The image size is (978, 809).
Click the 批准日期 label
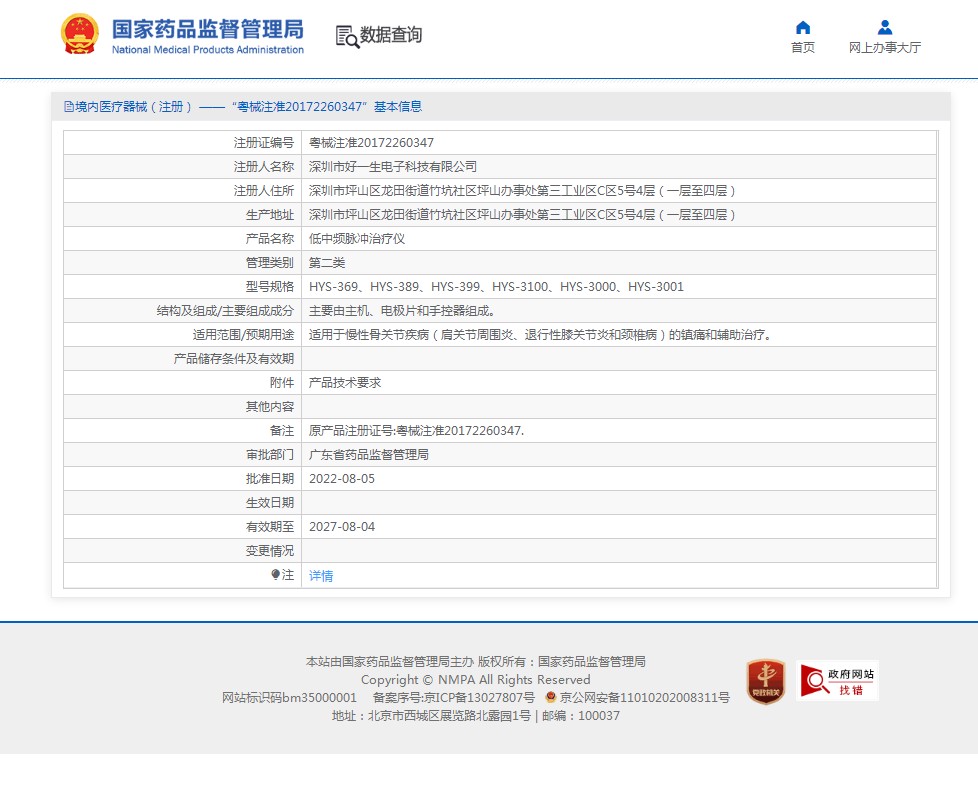(x=269, y=479)
